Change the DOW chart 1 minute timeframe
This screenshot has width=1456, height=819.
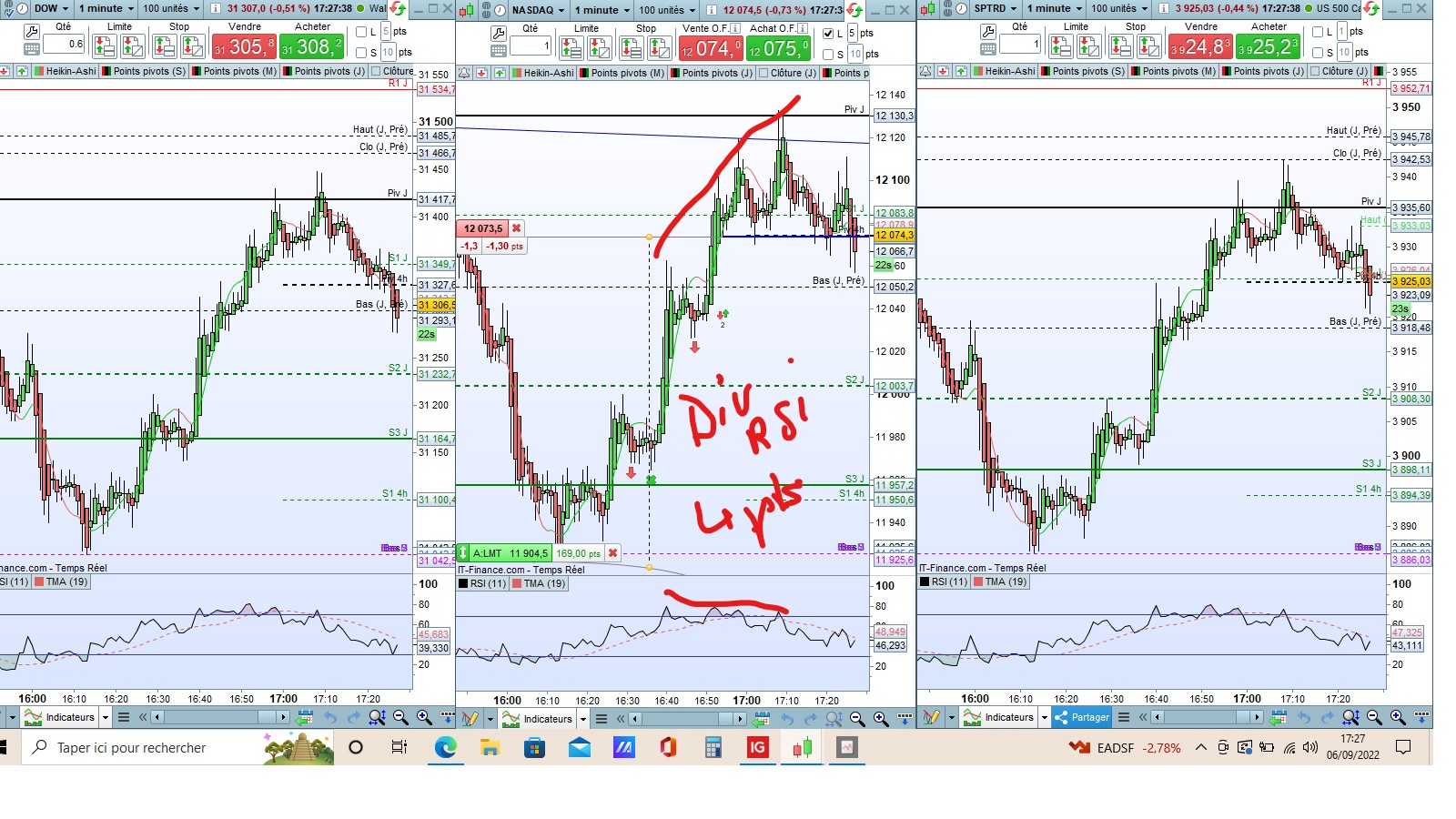point(106,9)
